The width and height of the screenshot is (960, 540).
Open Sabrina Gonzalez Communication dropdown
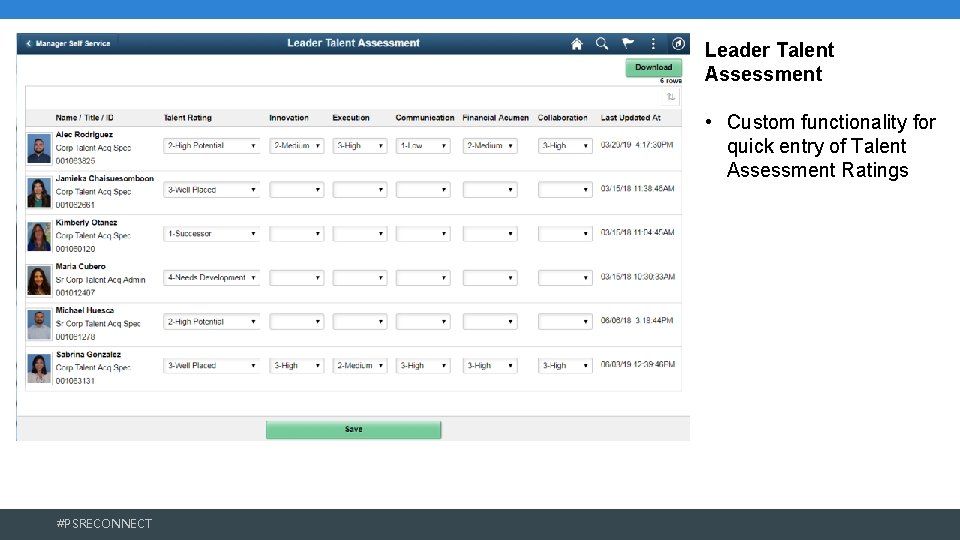click(x=422, y=366)
